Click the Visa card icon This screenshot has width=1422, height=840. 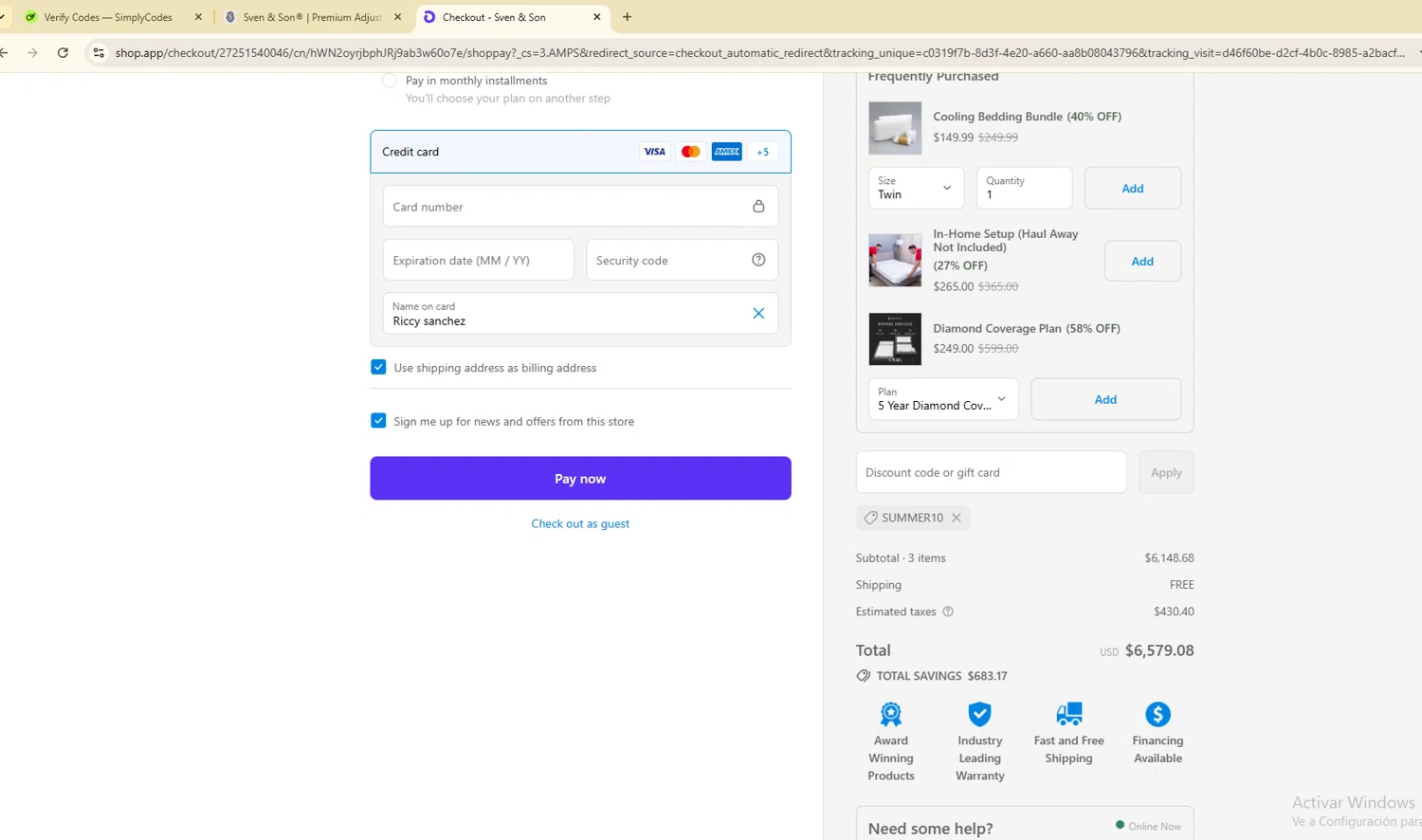[654, 152]
